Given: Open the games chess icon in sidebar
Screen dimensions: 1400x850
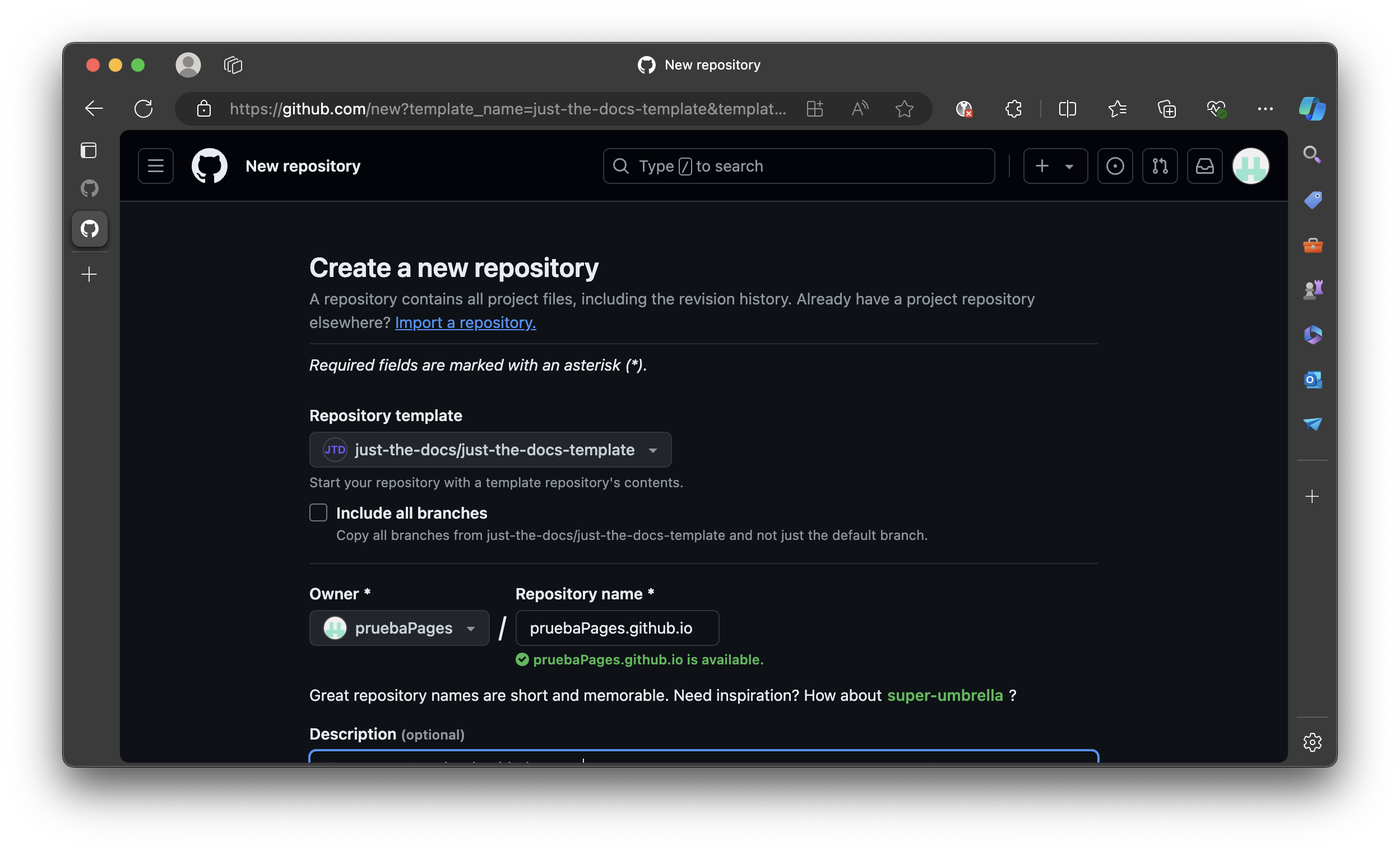Looking at the screenshot, I should coord(1313,290).
